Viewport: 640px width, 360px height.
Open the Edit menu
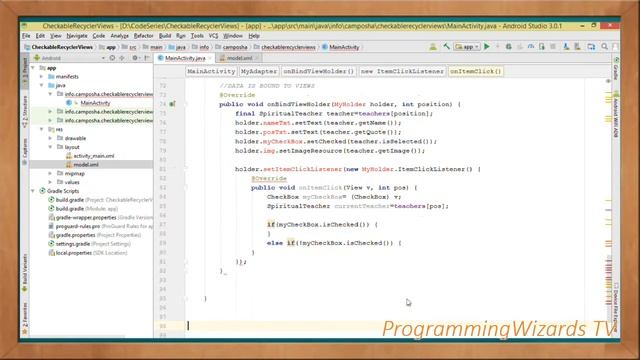click(x=40, y=36)
